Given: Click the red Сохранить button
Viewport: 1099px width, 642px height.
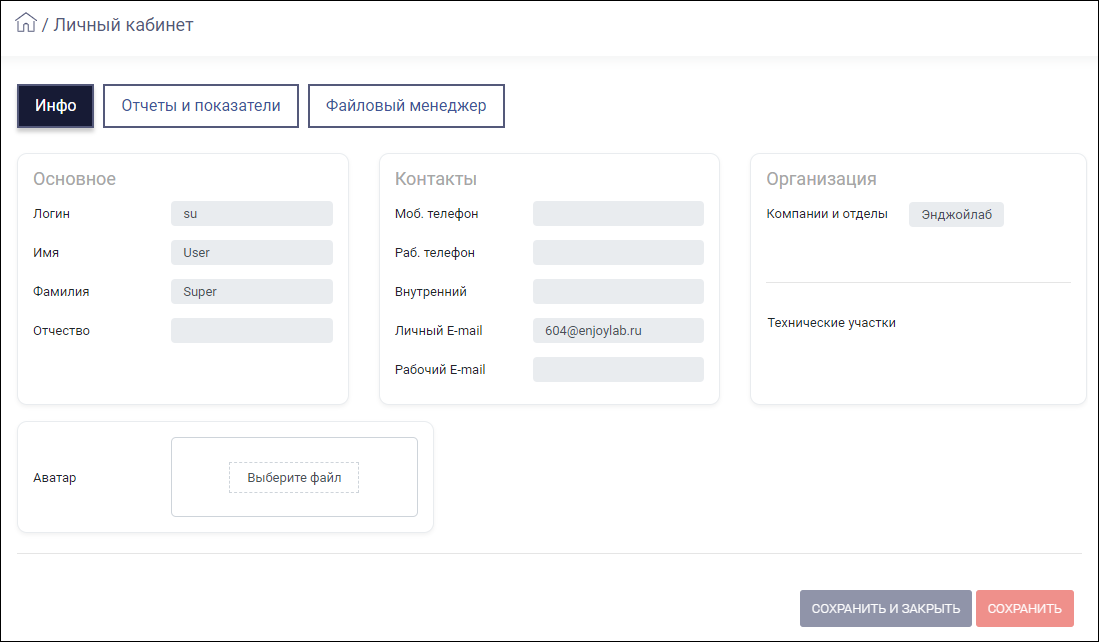Looking at the screenshot, I should [1025, 608].
